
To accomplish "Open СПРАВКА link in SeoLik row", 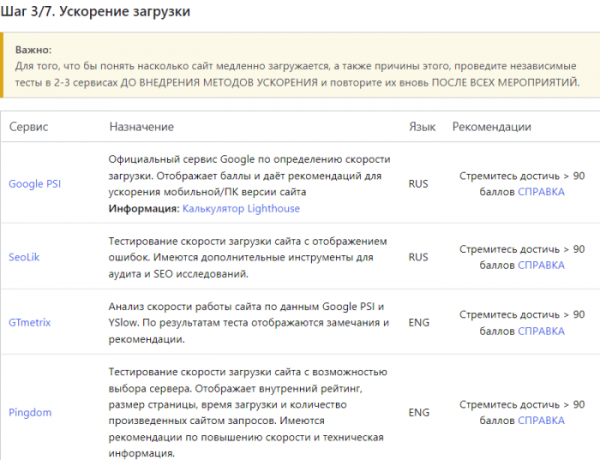I will pos(541,265).
